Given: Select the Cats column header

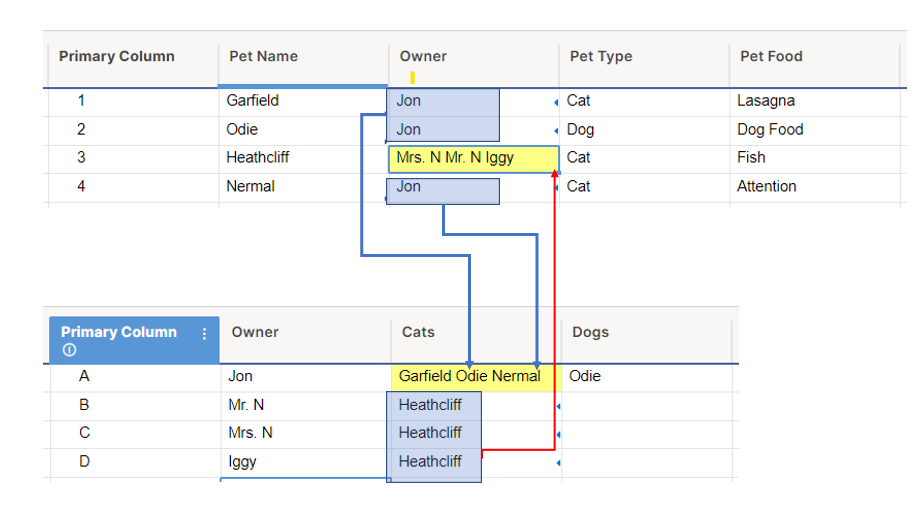Looking at the screenshot, I should (476, 333).
